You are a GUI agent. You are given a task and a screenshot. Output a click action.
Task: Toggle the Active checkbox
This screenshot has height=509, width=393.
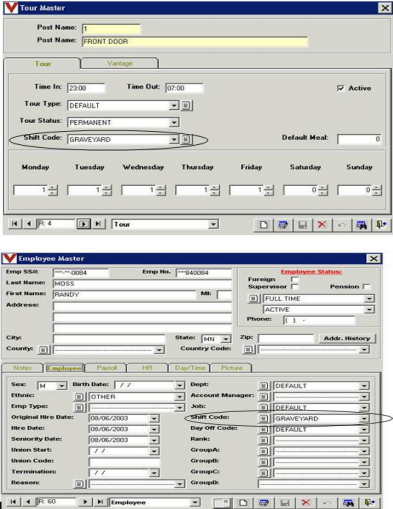(340, 88)
